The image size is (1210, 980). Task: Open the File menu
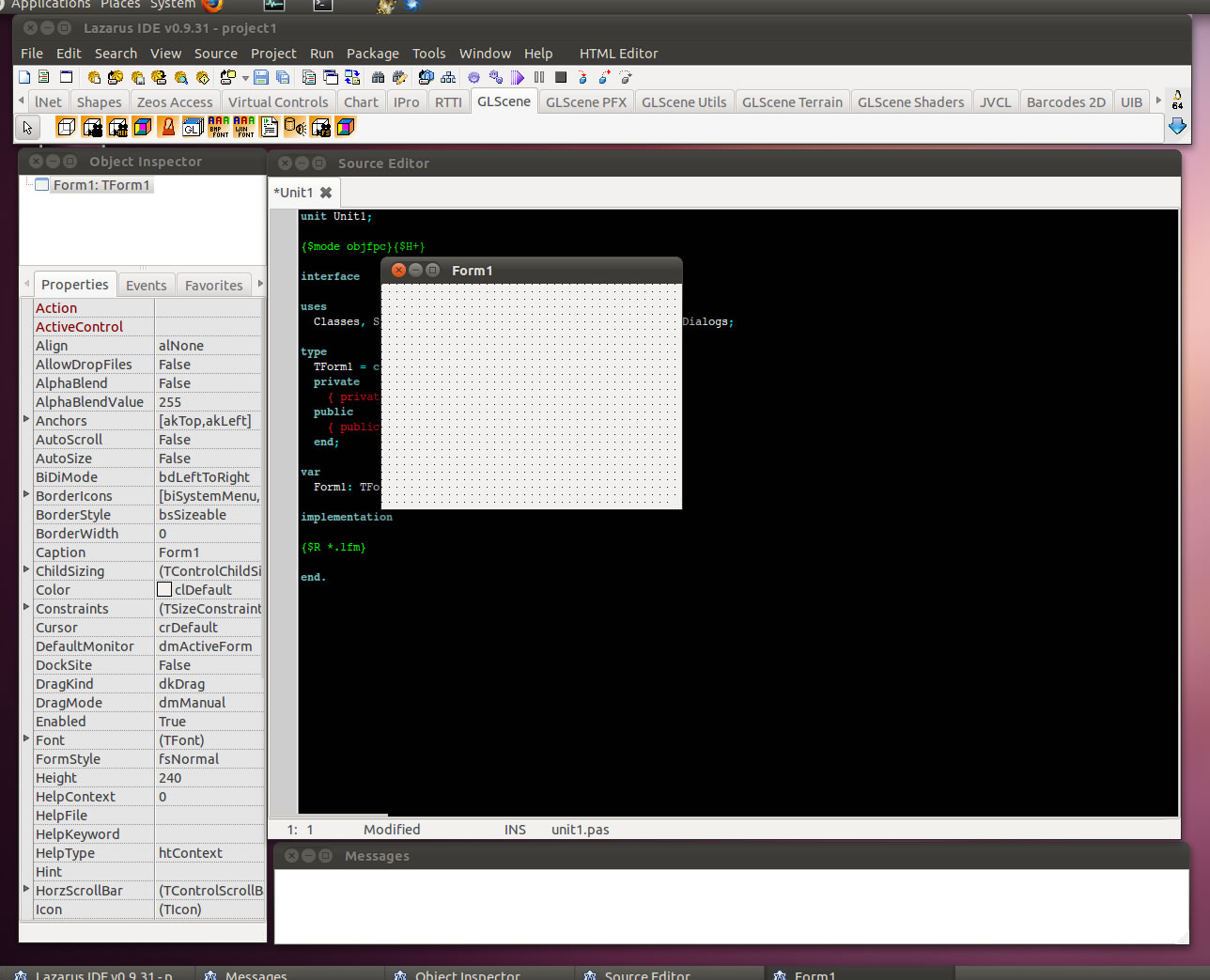(32, 54)
